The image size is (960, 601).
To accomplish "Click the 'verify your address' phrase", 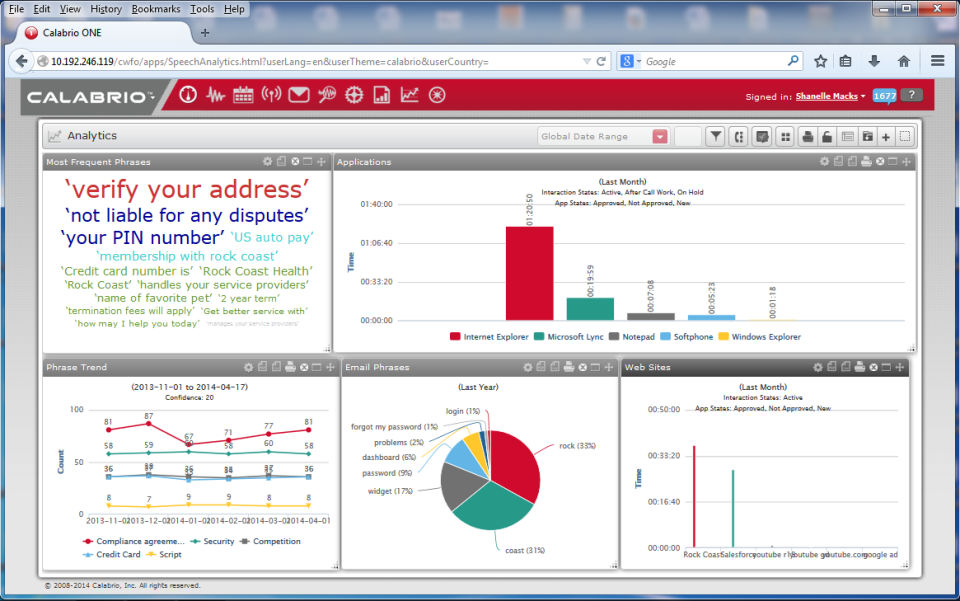I will pos(187,190).
